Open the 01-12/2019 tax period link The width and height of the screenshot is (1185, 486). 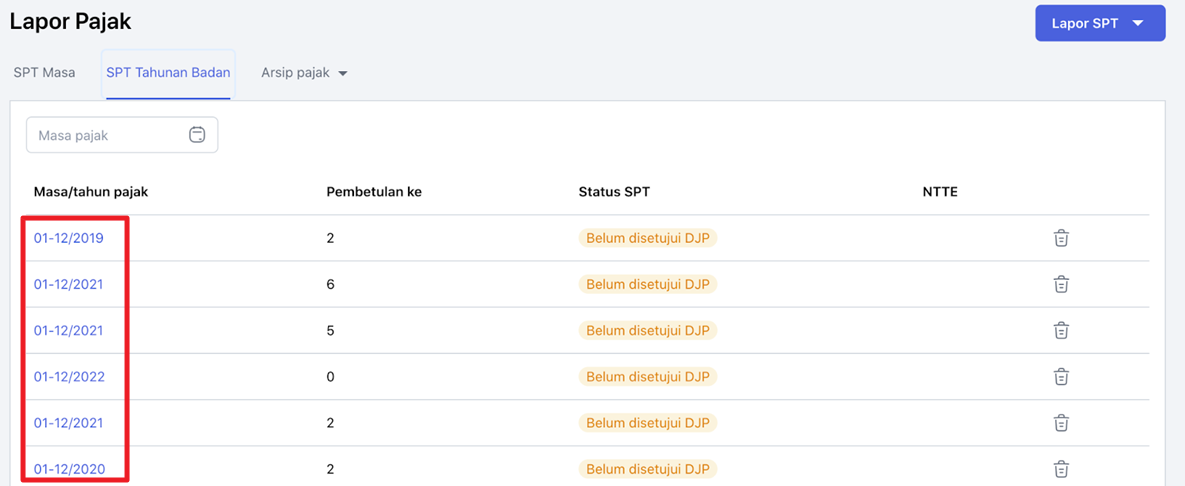(x=69, y=238)
